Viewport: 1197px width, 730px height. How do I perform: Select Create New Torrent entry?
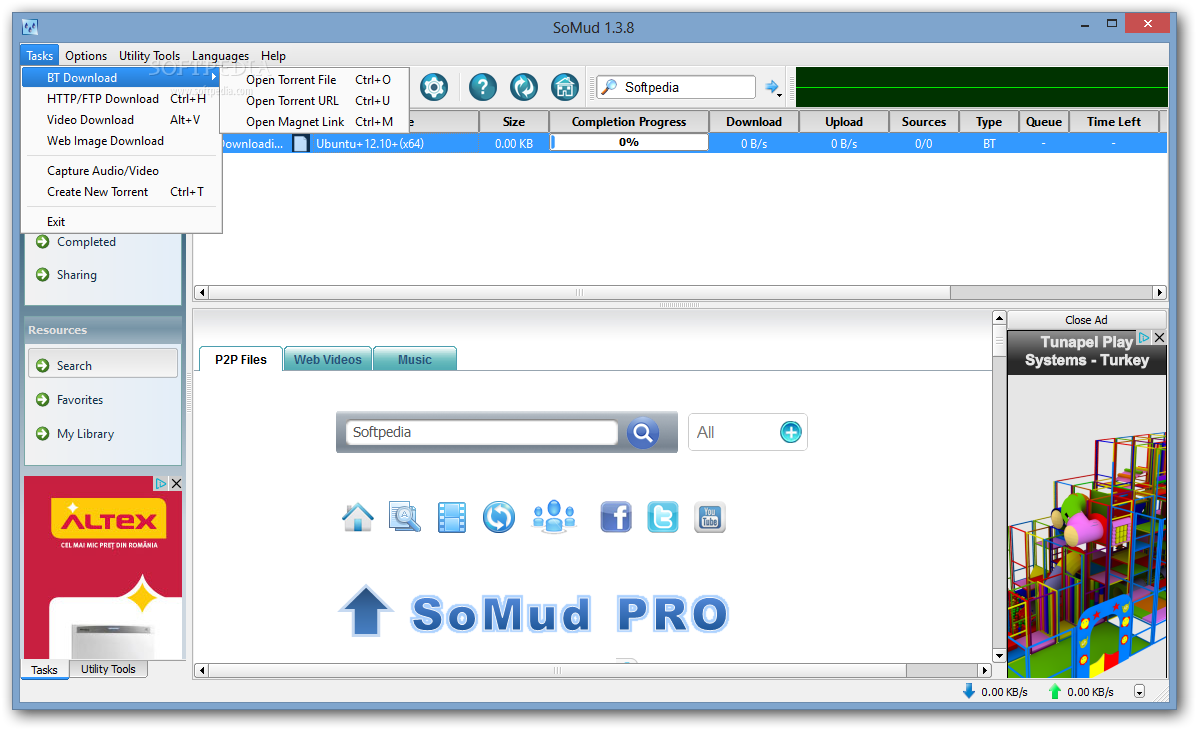click(121, 192)
